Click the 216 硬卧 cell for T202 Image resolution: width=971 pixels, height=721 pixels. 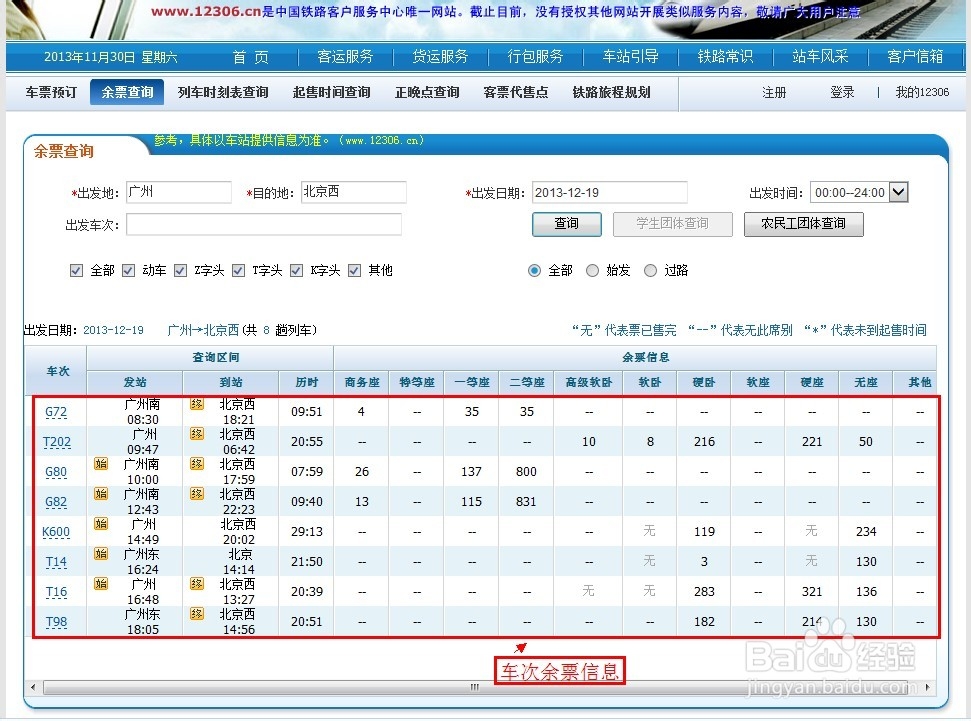pos(704,442)
